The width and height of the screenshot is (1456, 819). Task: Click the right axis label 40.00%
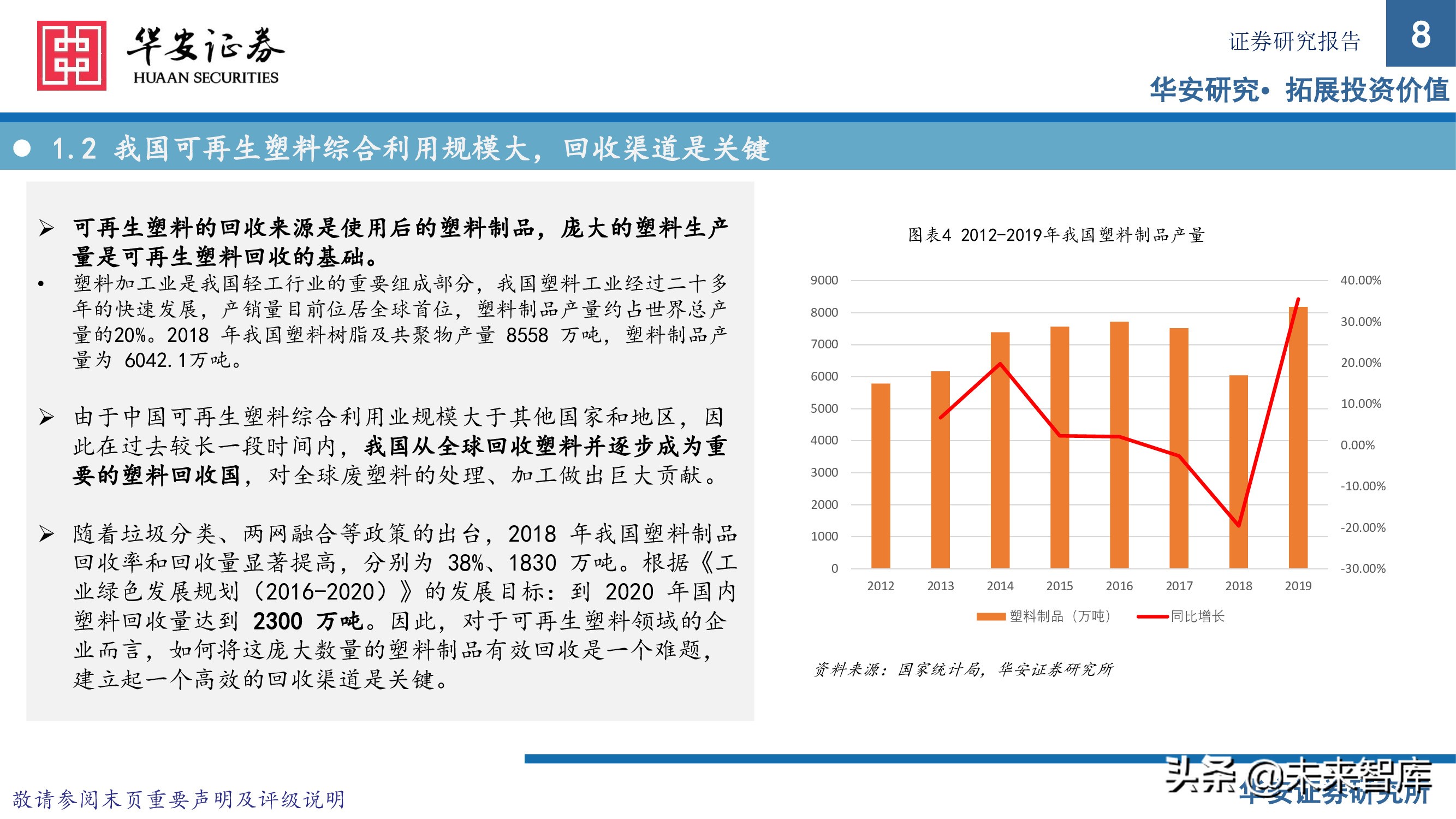[x=1360, y=280]
